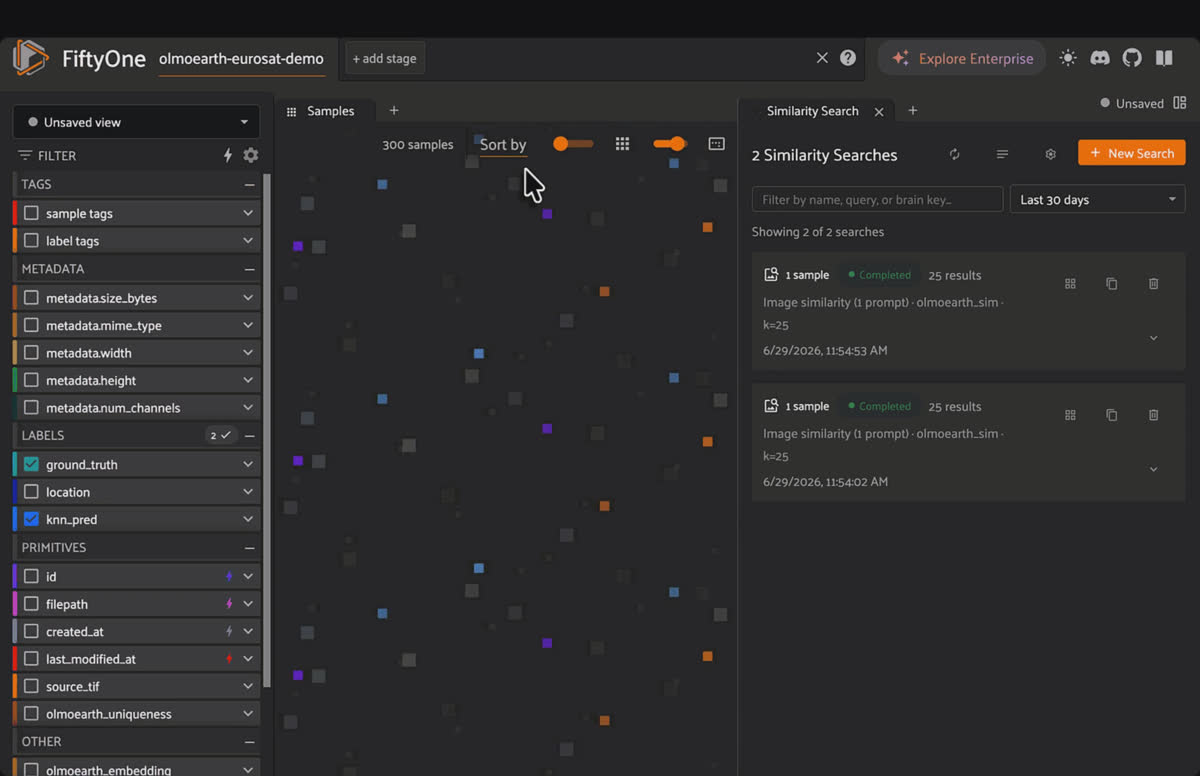The height and width of the screenshot is (776, 1200).
Task: Open the Unsaved view dropdown
Action: pos(136,122)
